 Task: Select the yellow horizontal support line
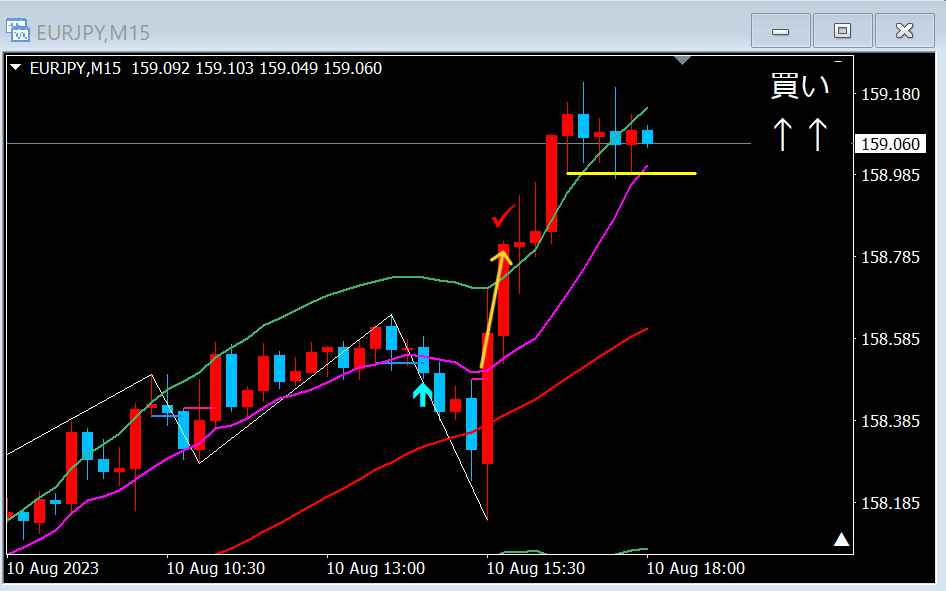[632, 174]
